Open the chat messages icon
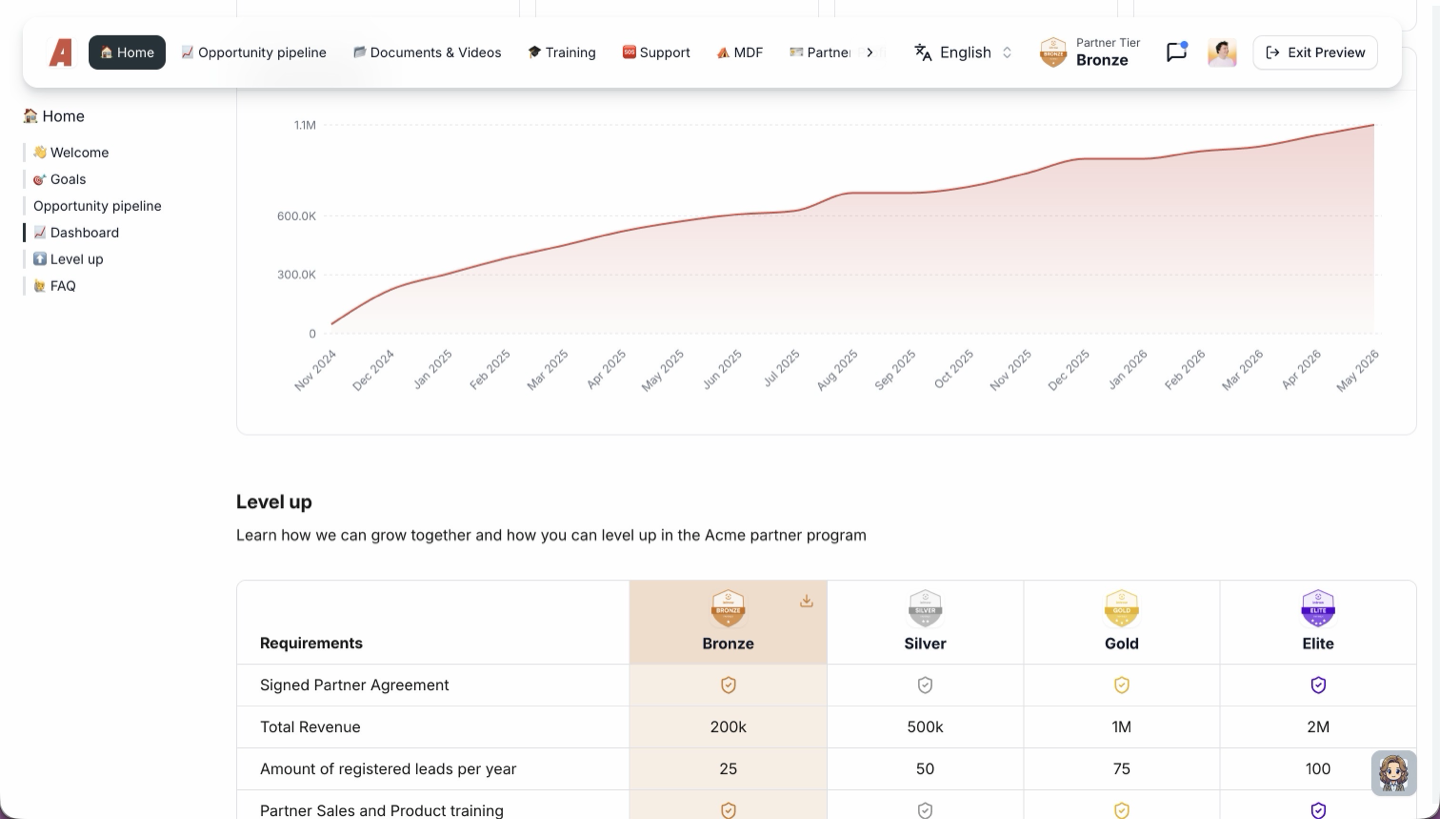This screenshot has width=1440, height=819. click(x=1177, y=52)
